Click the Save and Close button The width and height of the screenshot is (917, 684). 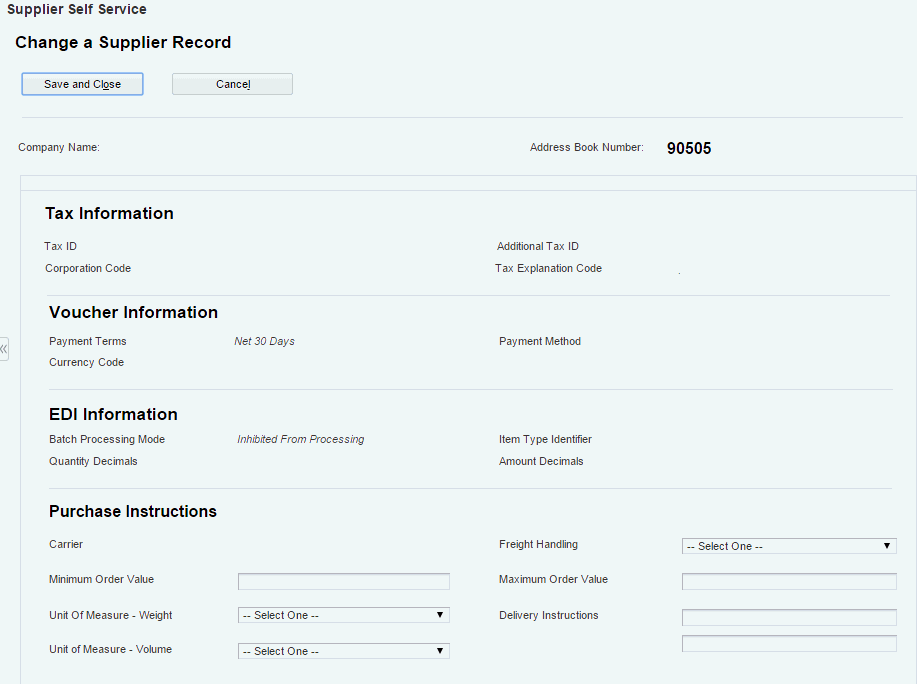coord(82,84)
